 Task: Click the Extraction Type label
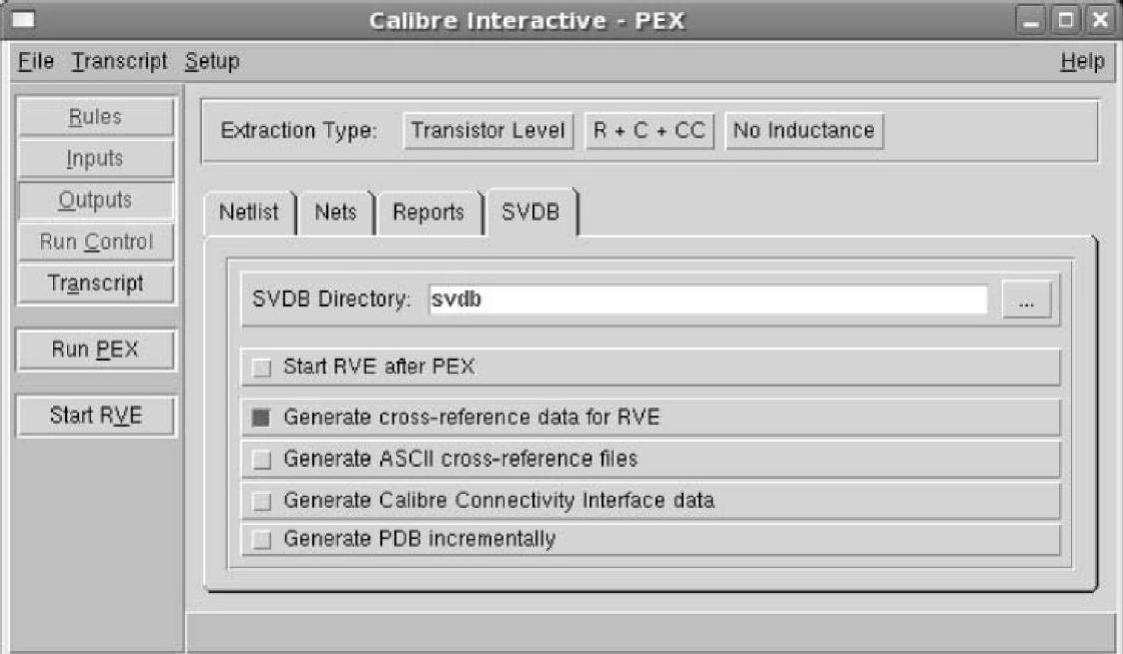pyautogui.click(x=299, y=130)
